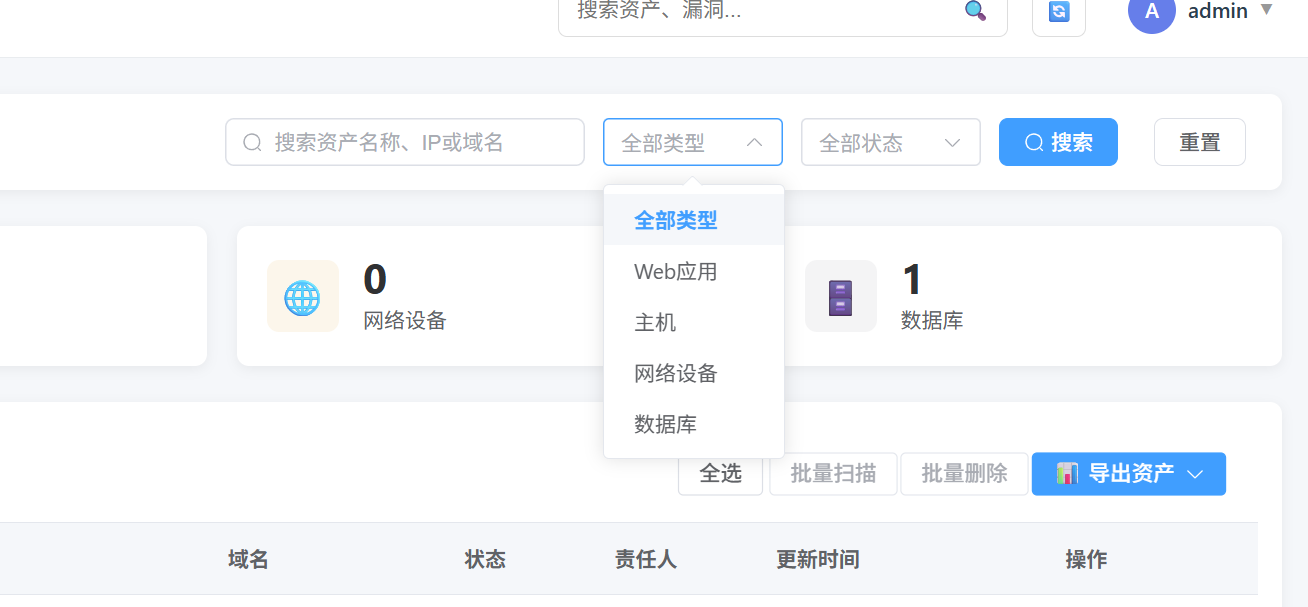The width and height of the screenshot is (1308, 607).
Task: Choose 主机 from the type list
Action: click(656, 323)
